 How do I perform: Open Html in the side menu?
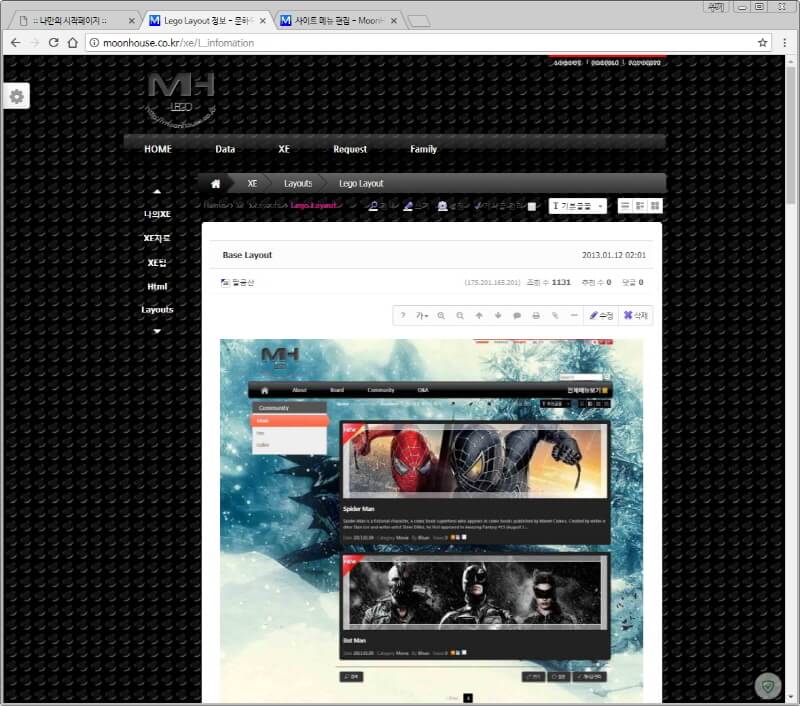[157, 287]
